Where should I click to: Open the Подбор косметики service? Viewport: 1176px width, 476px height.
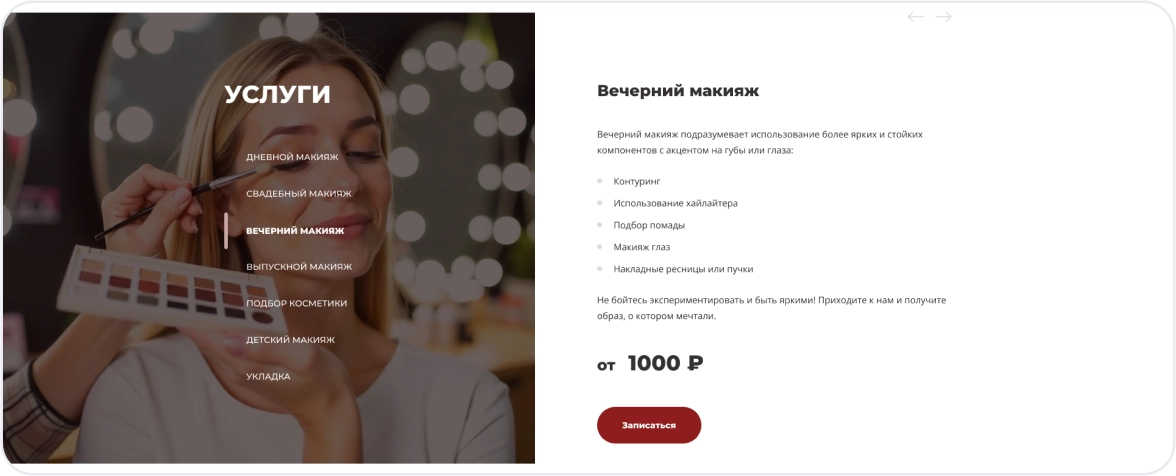click(x=296, y=303)
